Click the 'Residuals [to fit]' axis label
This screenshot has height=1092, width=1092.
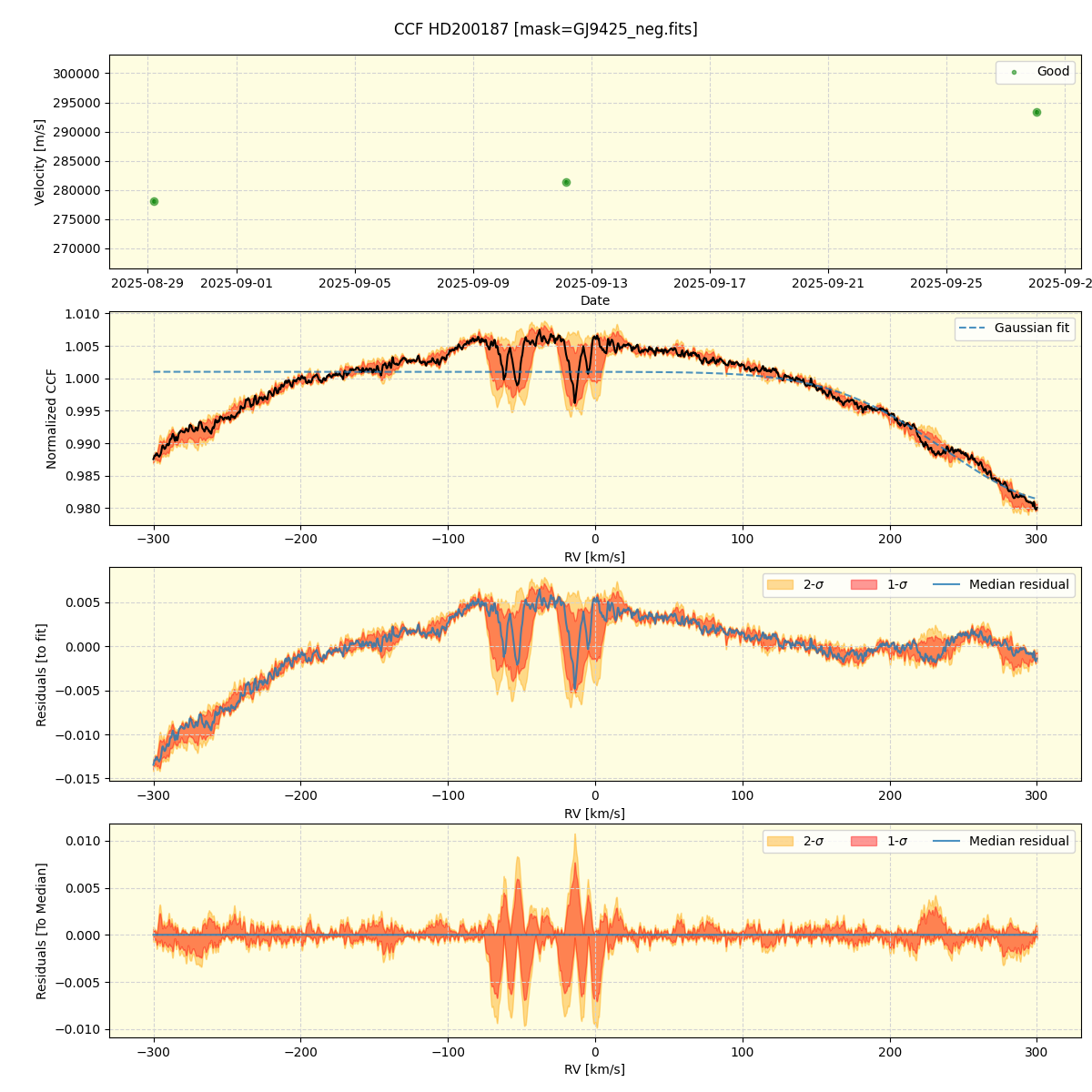point(41,674)
